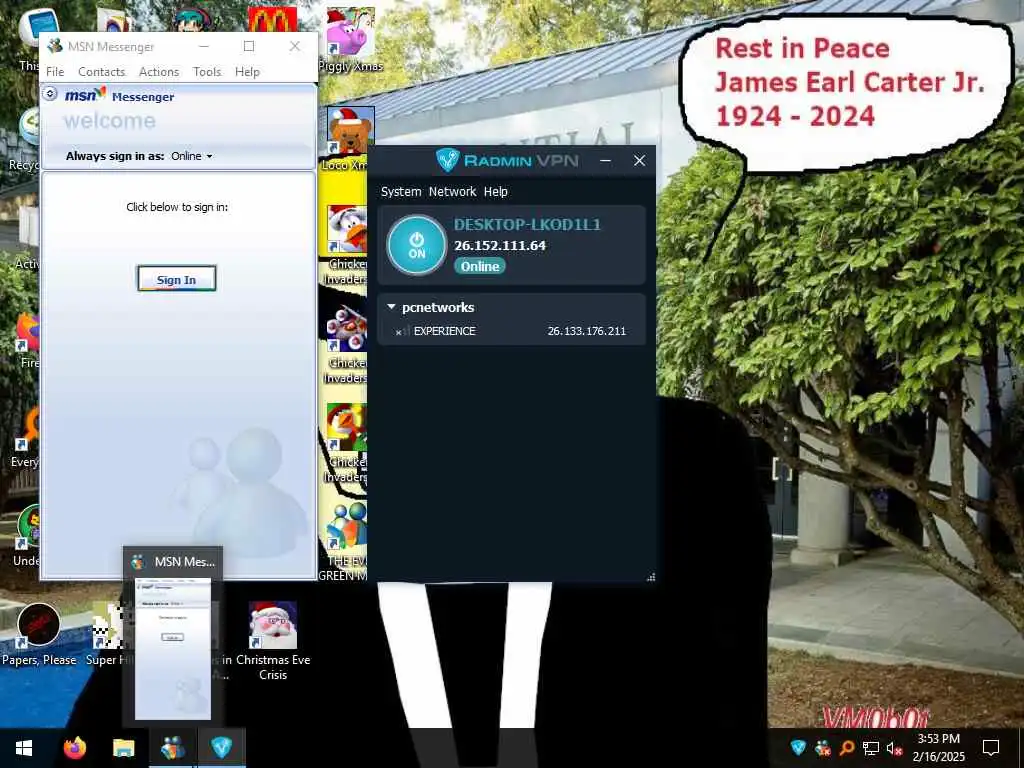Toggle the Radmin VPN ON power button

pos(417,245)
